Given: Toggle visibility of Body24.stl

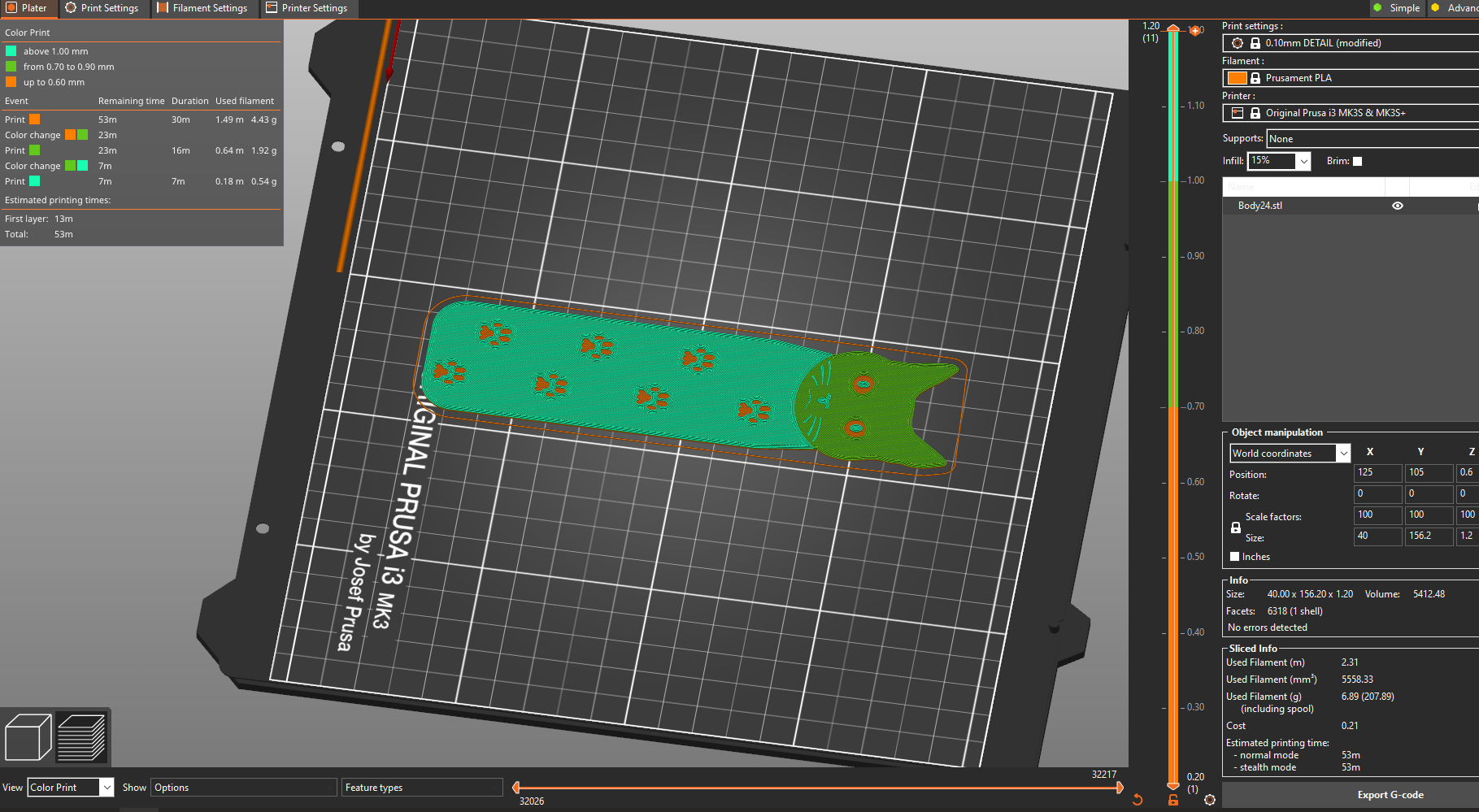Looking at the screenshot, I should pyautogui.click(x=1398, y=206).
